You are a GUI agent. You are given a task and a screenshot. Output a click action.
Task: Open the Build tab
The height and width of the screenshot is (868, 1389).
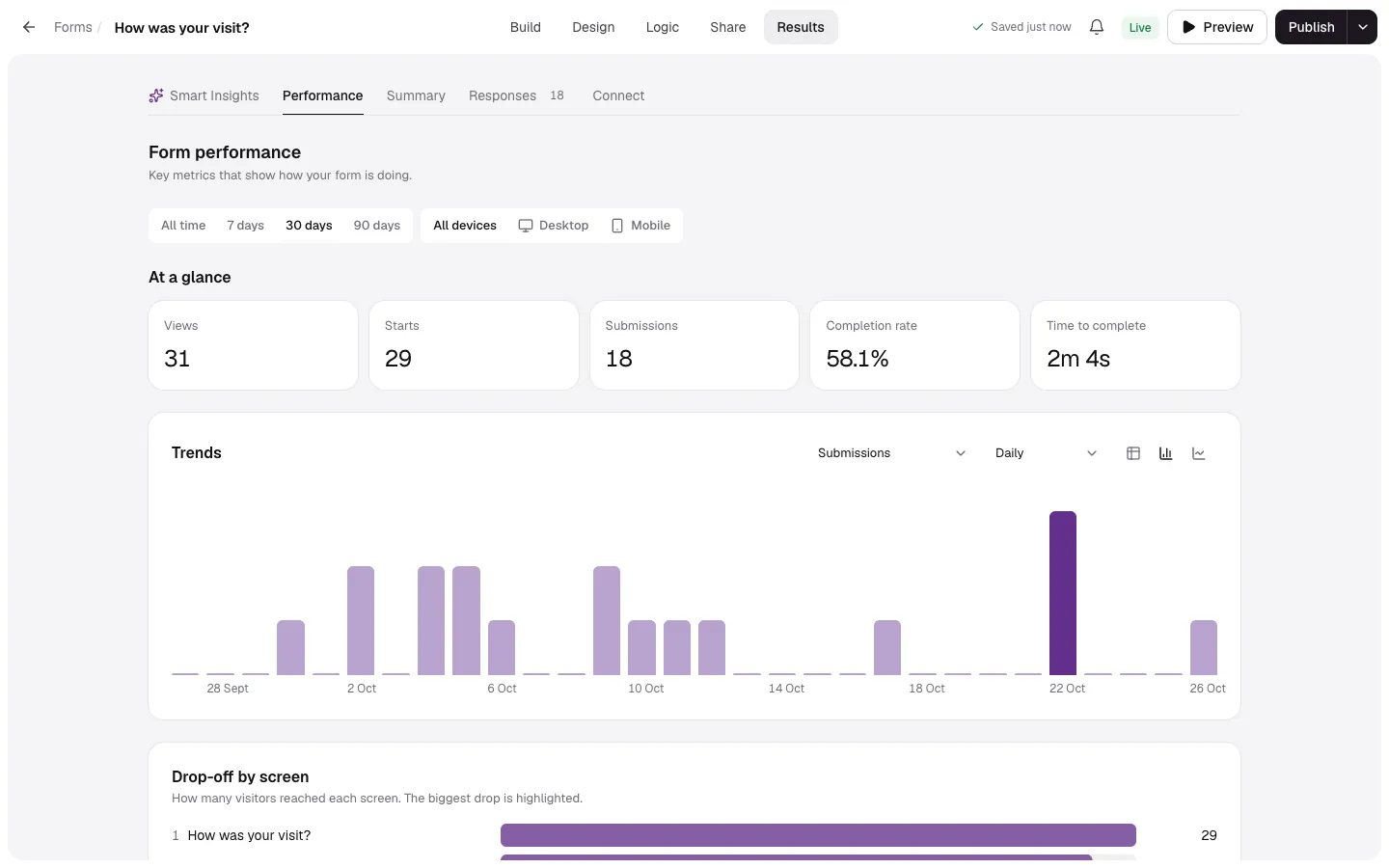tap(526, 27)
